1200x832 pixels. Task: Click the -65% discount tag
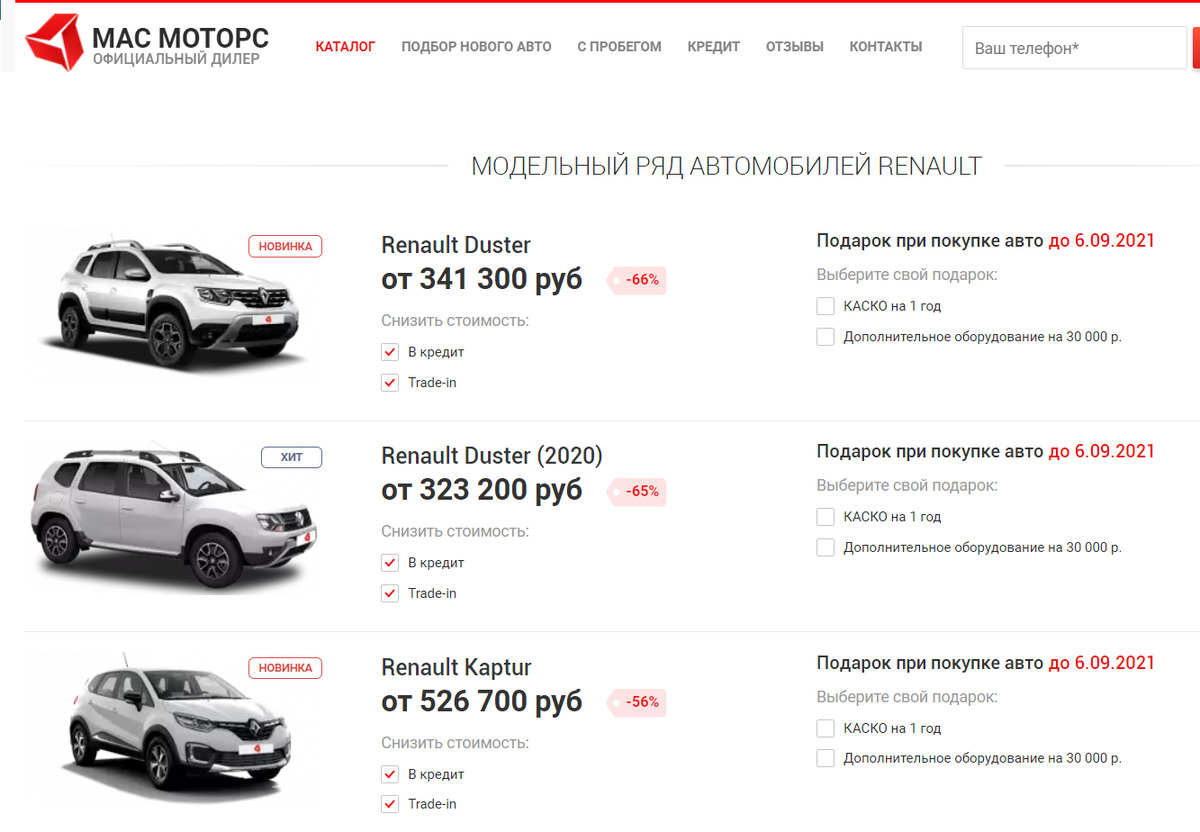(x=637, y=491)
